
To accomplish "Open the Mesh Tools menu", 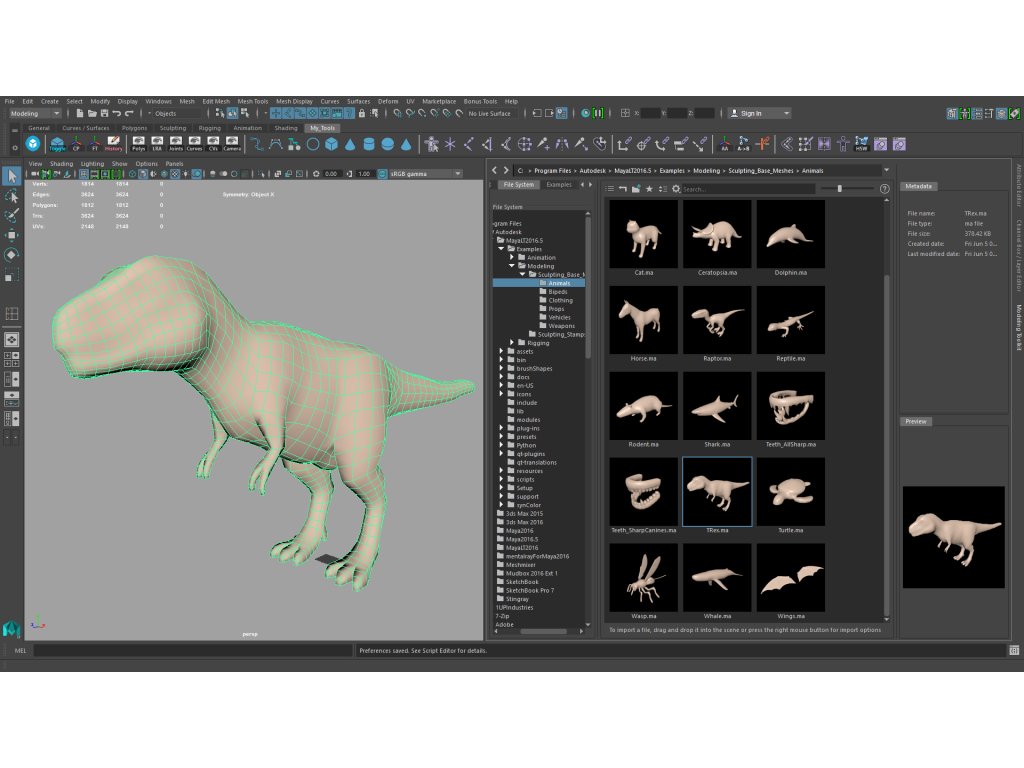I will tap(252, 101).
